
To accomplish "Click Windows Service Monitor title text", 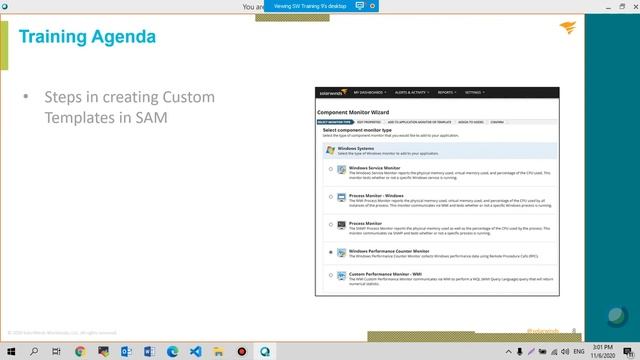I will tap(374, 168).
